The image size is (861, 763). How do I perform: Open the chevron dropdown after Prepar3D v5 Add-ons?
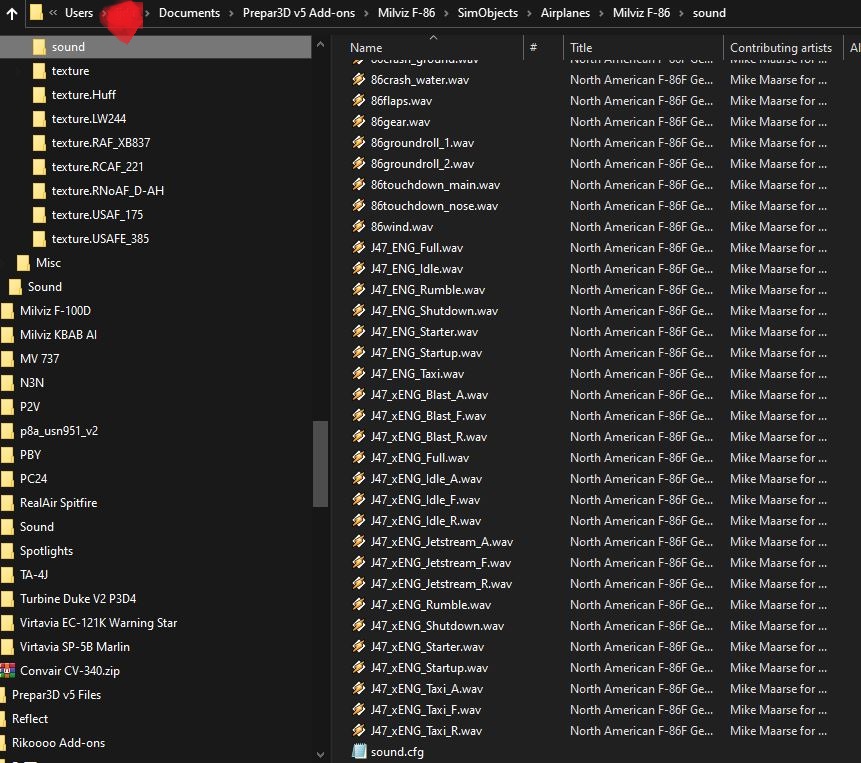pos(366,13)
